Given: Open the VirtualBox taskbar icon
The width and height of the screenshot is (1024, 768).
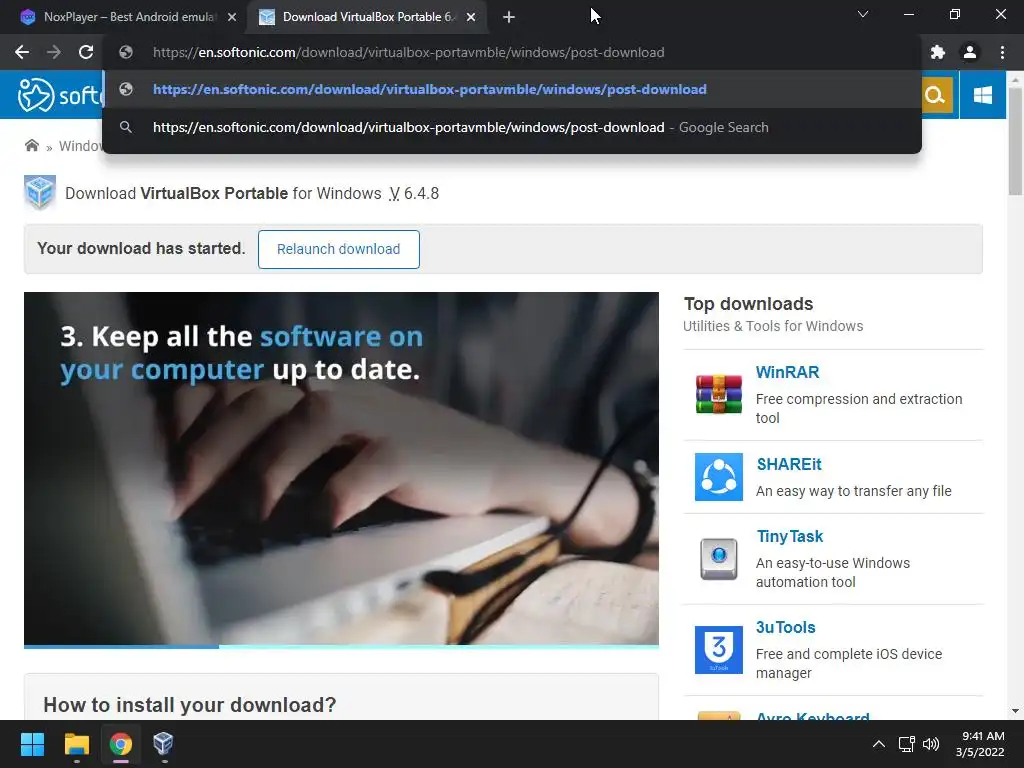Looking at the screenshot, I should coord(163,744).
